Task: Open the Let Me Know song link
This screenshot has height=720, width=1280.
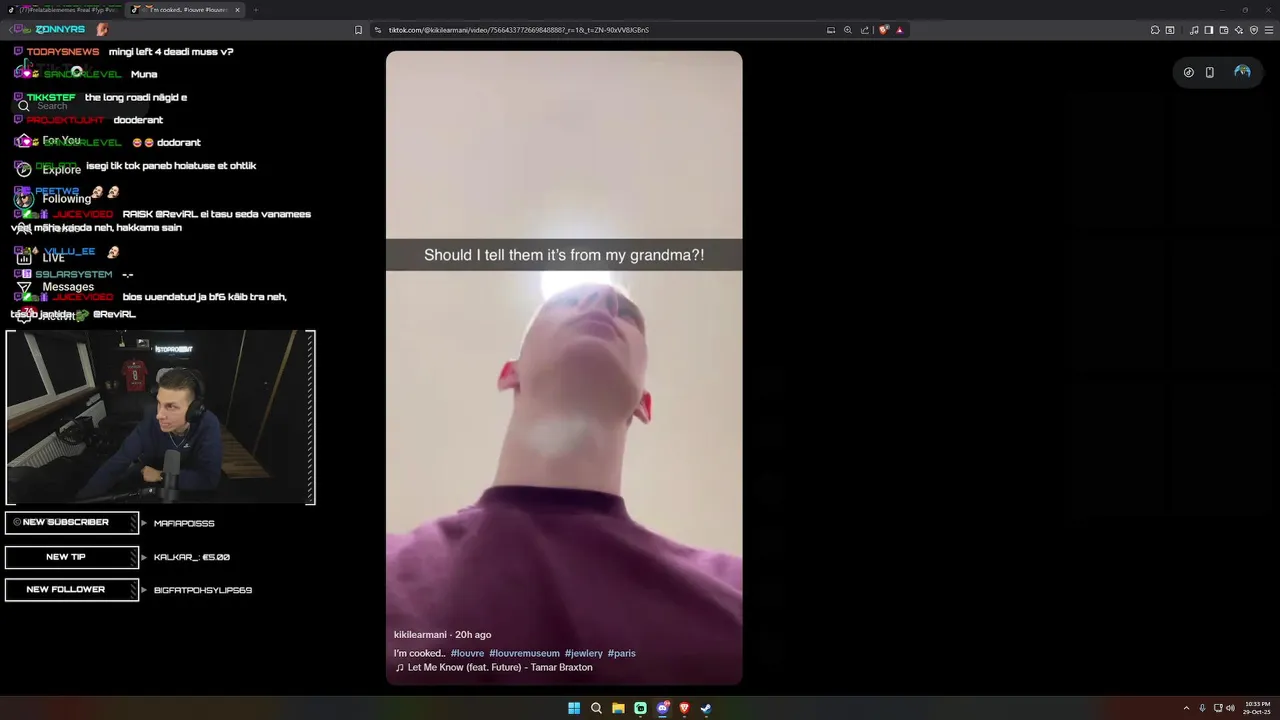Action: tap(494, 667)
